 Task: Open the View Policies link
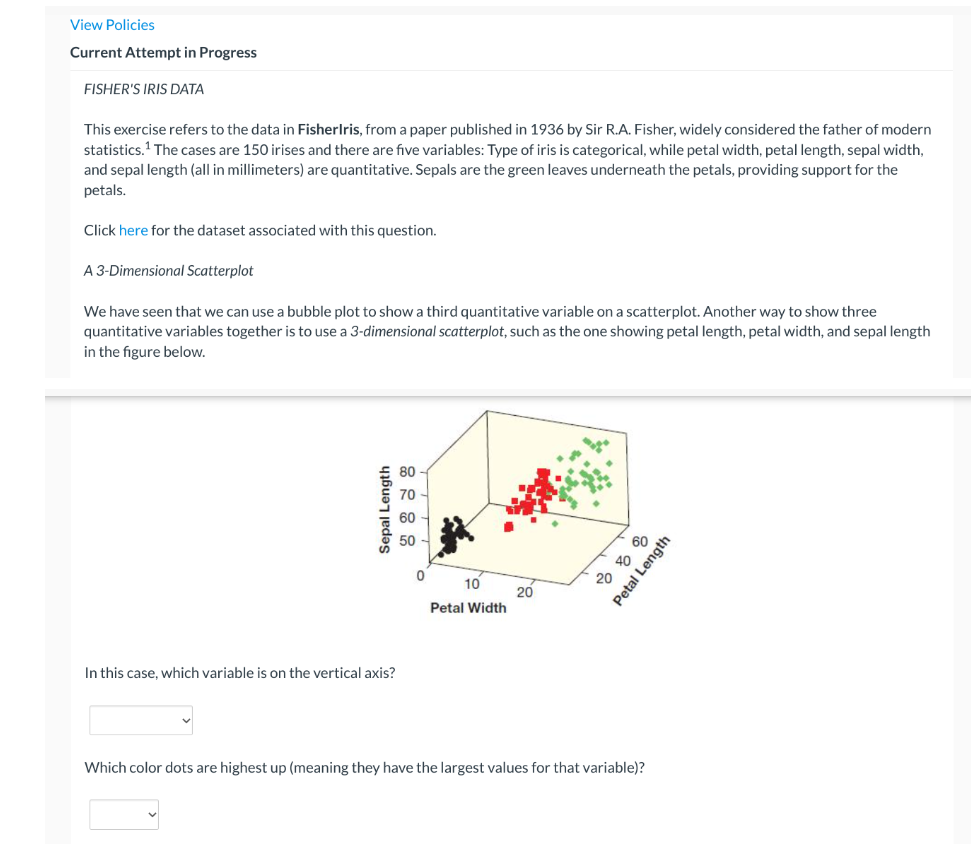[111, 24]
